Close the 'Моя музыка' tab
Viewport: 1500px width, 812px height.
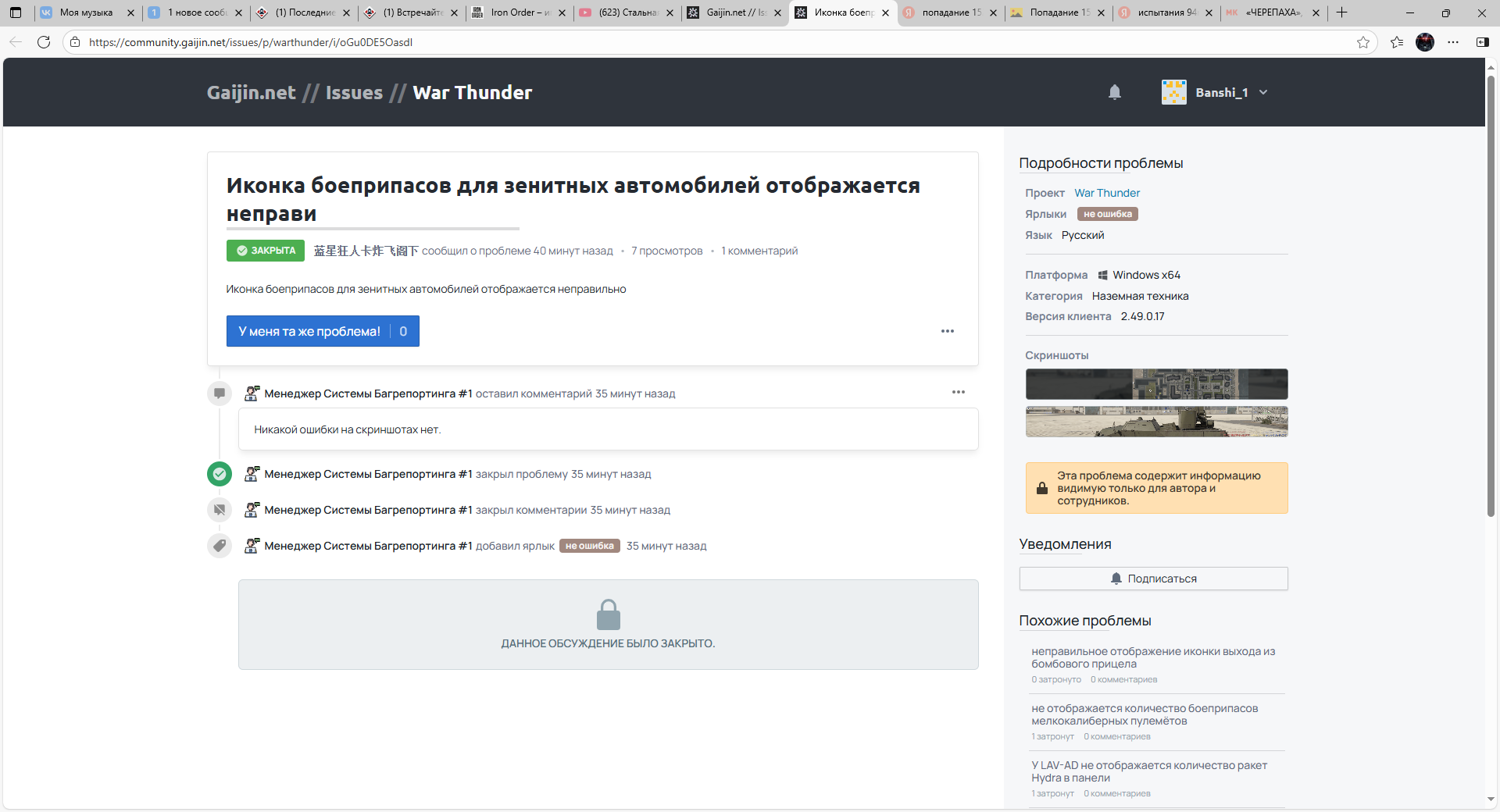[130, 12]
